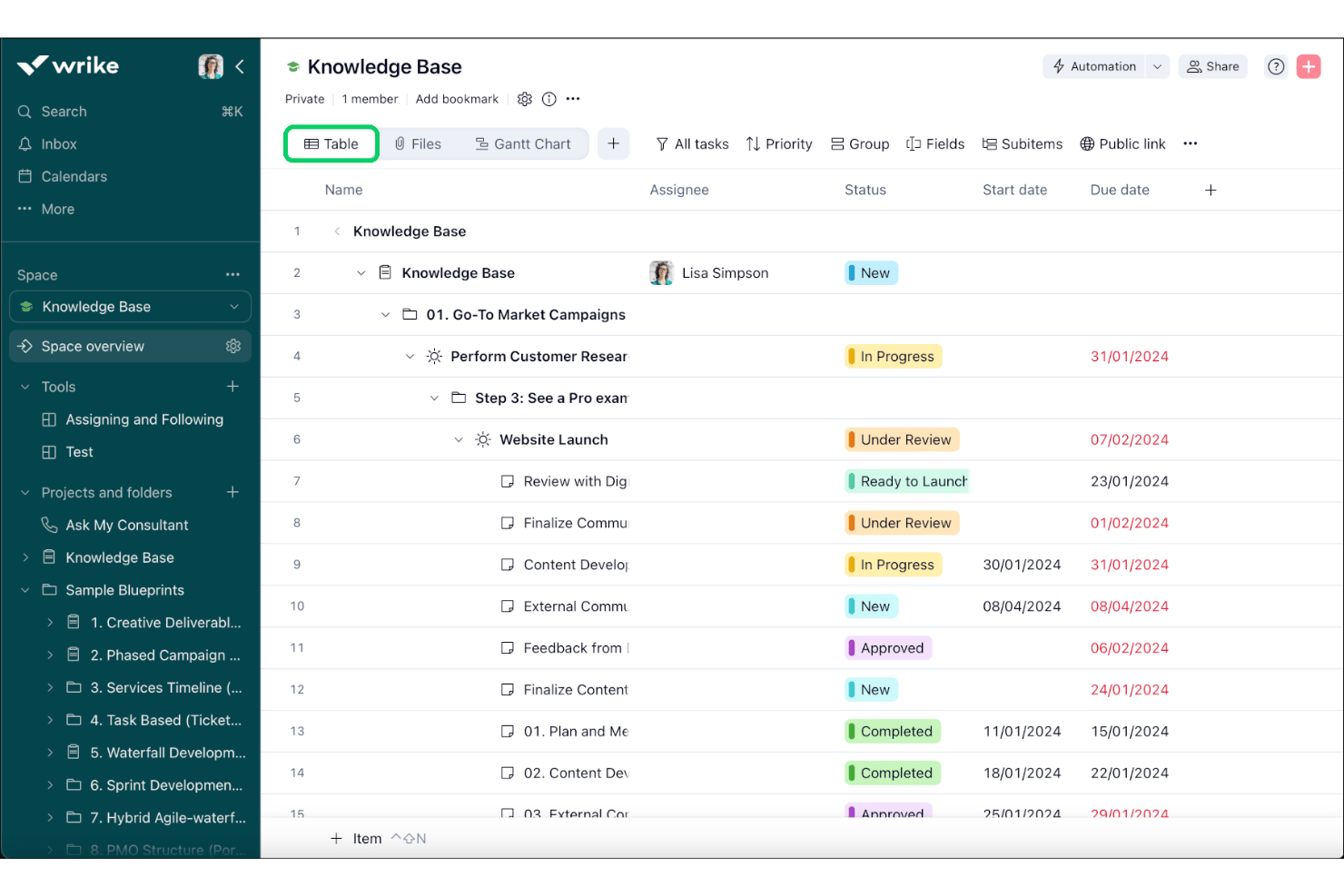Open space info icon
The height and width of the screenshot is (896, 1344).
click(x=549, y=99)
